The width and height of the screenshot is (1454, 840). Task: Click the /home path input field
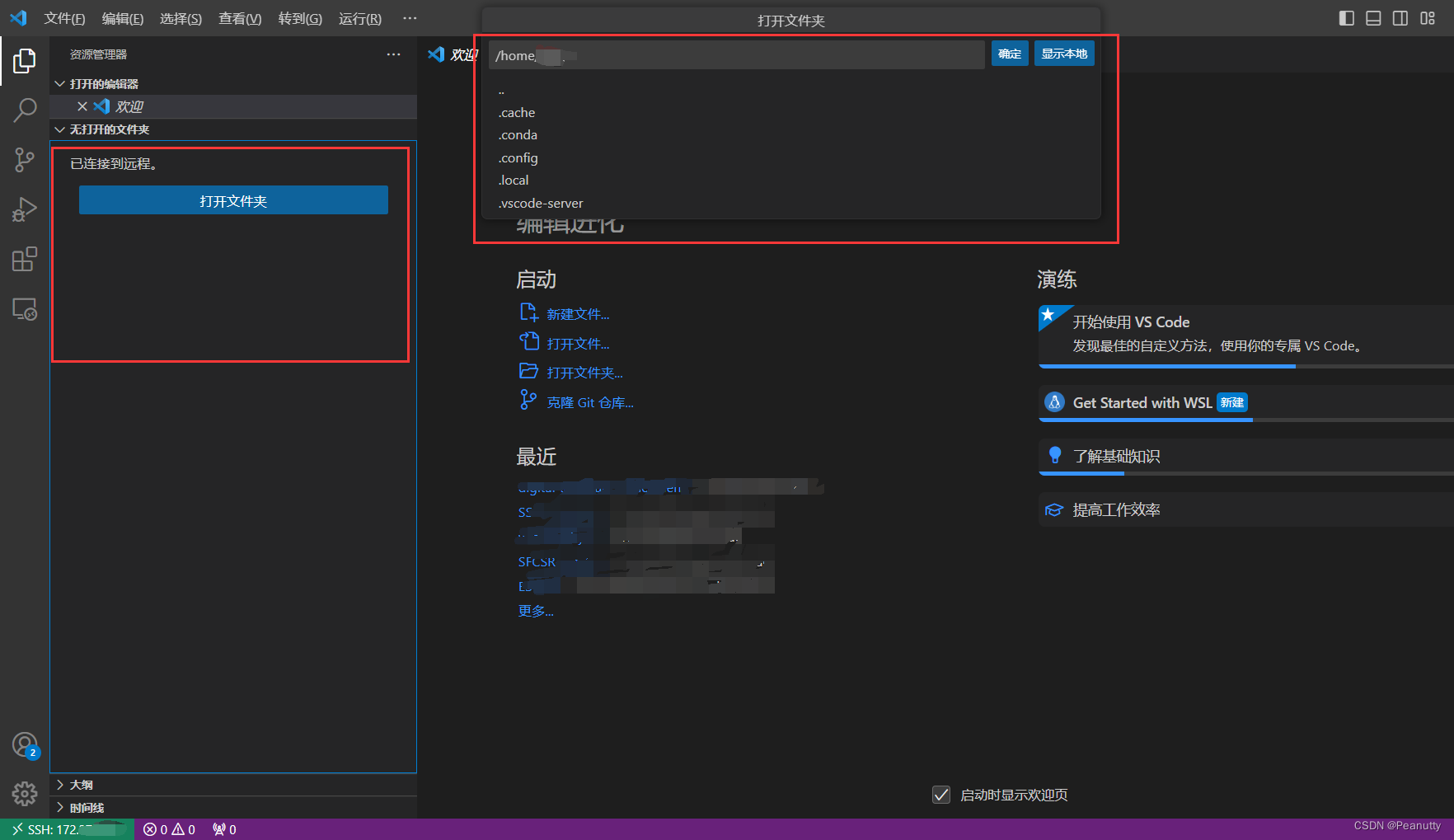[x=737, y=55]
